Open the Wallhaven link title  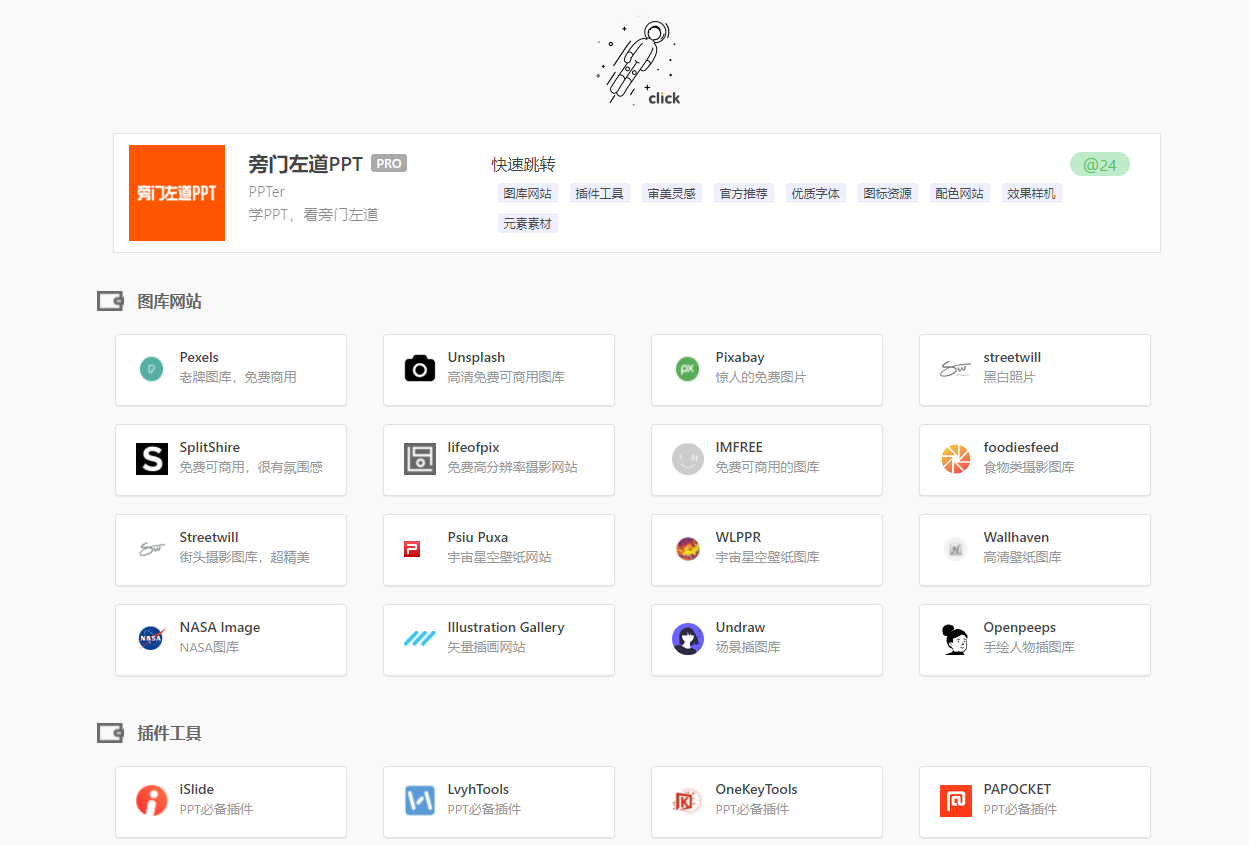1016,537
